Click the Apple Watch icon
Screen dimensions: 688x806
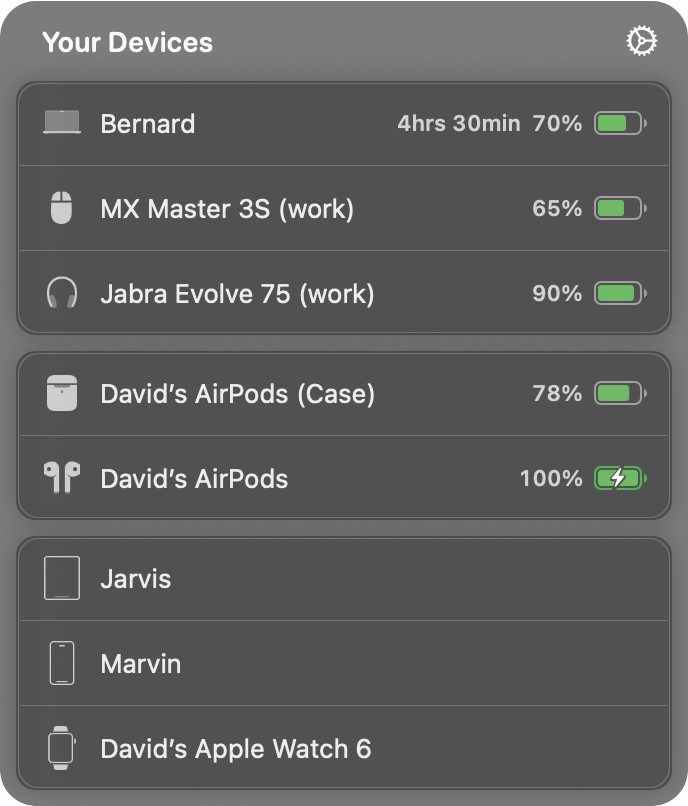pos(62,748)
